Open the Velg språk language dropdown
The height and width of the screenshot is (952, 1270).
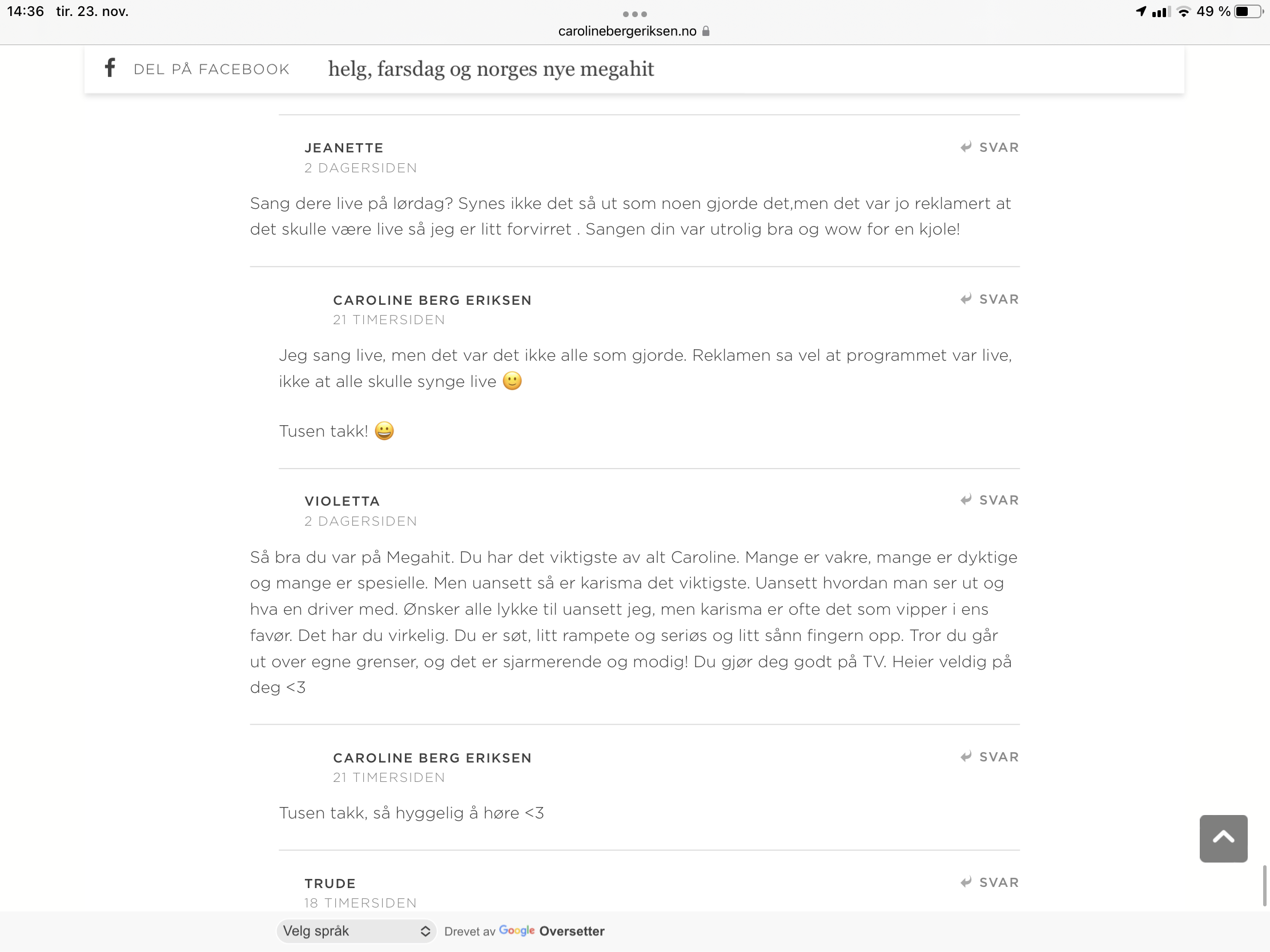click(x=356, y=931)
